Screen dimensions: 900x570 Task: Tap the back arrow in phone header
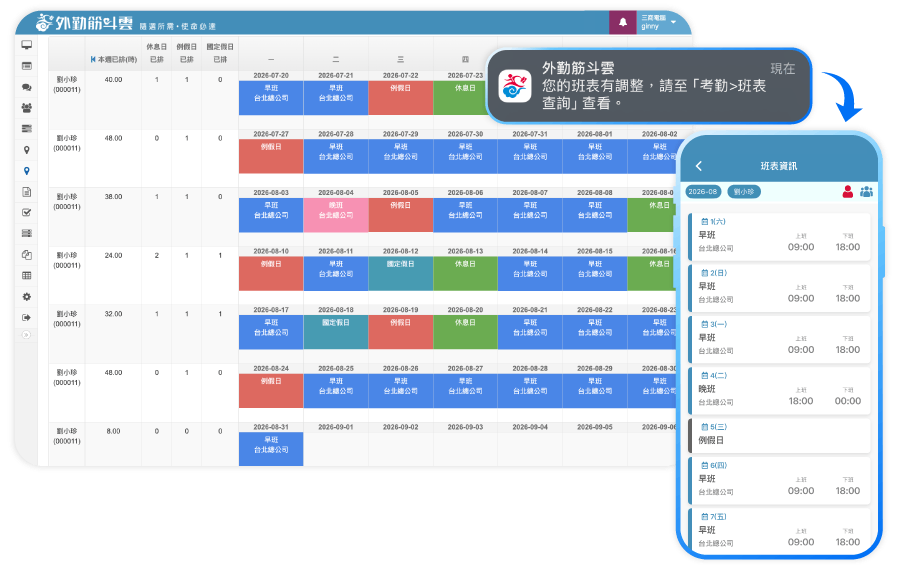(x=699, y=166)
